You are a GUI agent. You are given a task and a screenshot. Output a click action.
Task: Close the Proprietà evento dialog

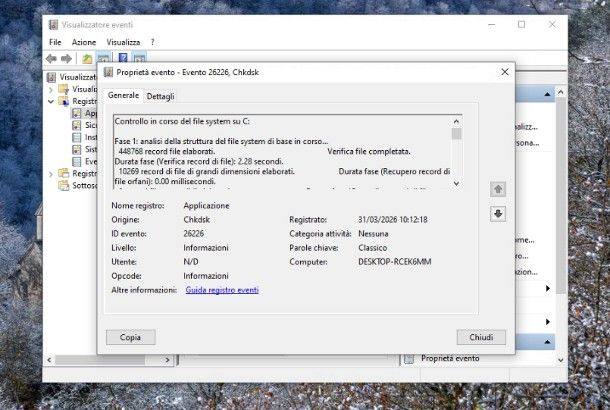point(505,72)
